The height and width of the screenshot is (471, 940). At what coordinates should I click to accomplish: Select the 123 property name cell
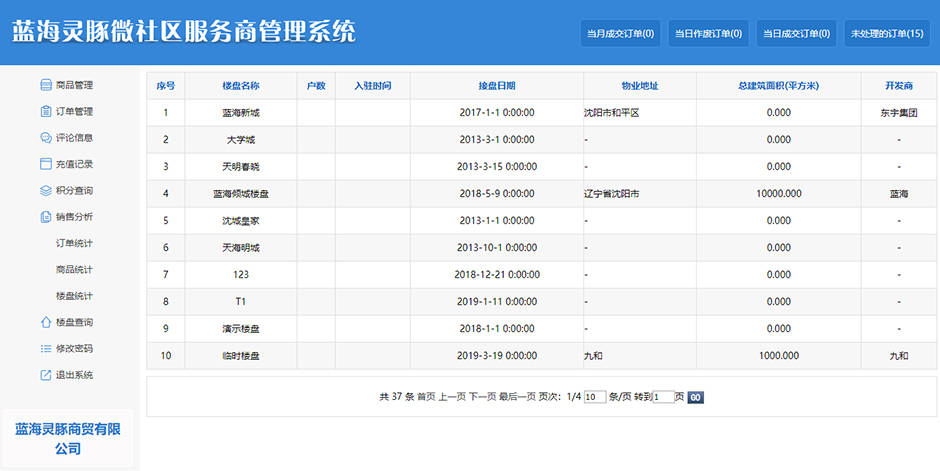[x=240, y=274]
